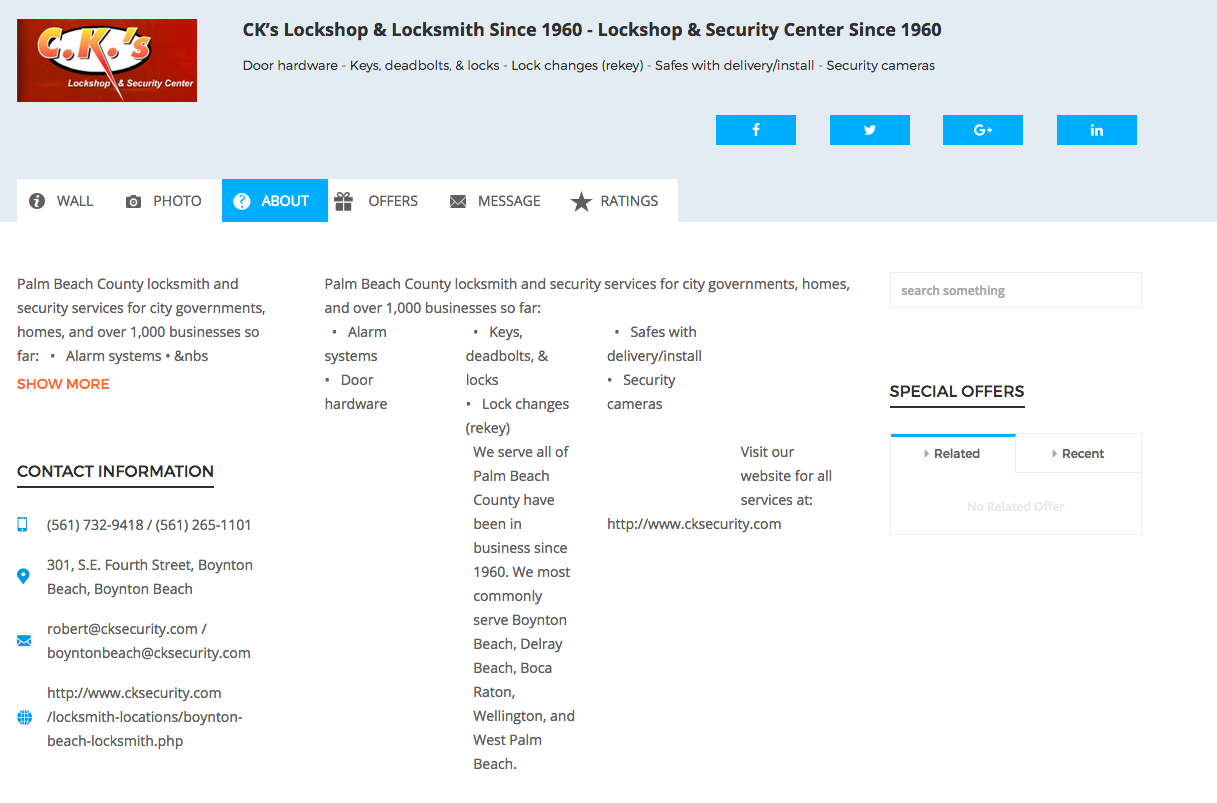The image size is (1217, 803).
Task: Click the LinkedIn share icon button
Action: (x=1097, y=130)
